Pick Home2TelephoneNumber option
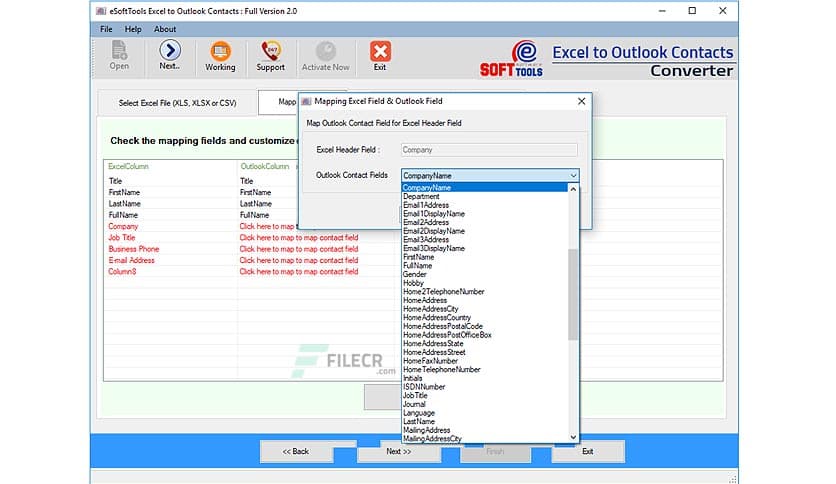Screen dimensions: 836x484 pyautogui.click(x=484, y=292)
